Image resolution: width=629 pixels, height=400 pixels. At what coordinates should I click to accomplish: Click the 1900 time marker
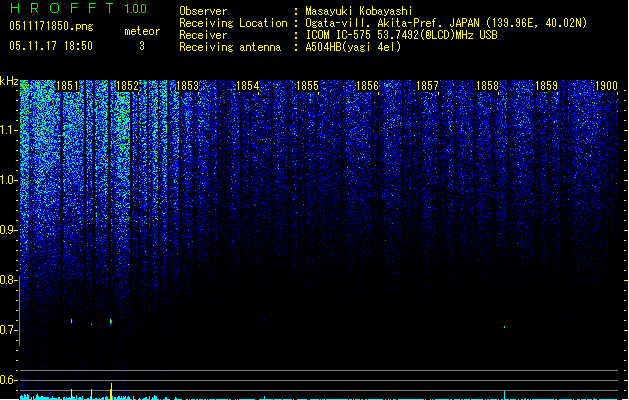coord(606,85)
